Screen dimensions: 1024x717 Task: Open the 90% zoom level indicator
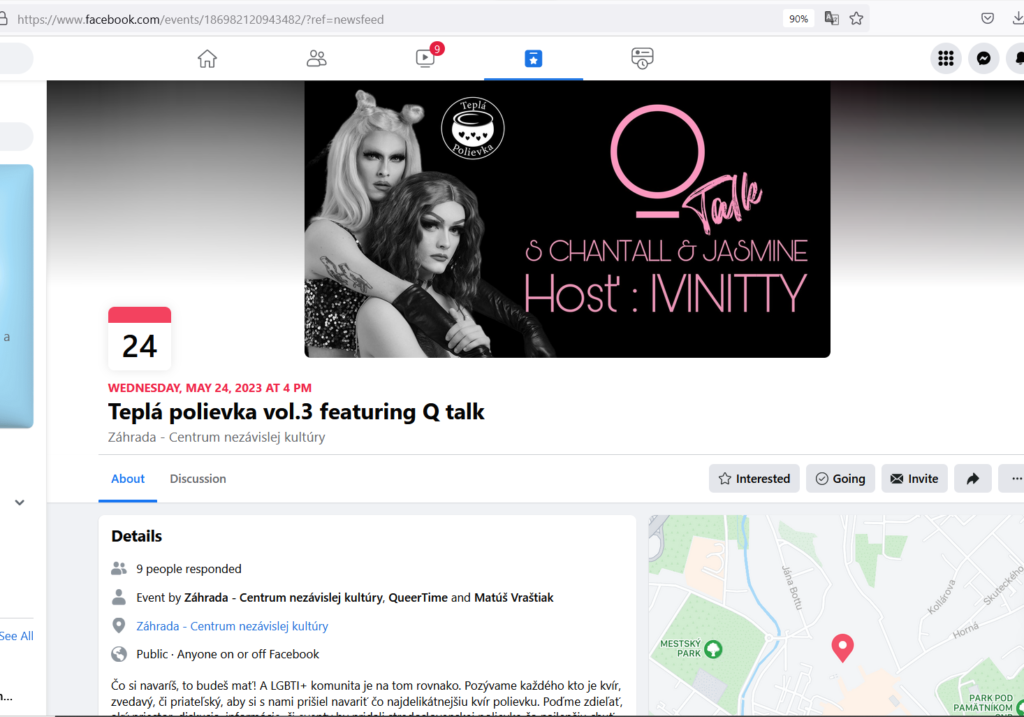(798, 19)
